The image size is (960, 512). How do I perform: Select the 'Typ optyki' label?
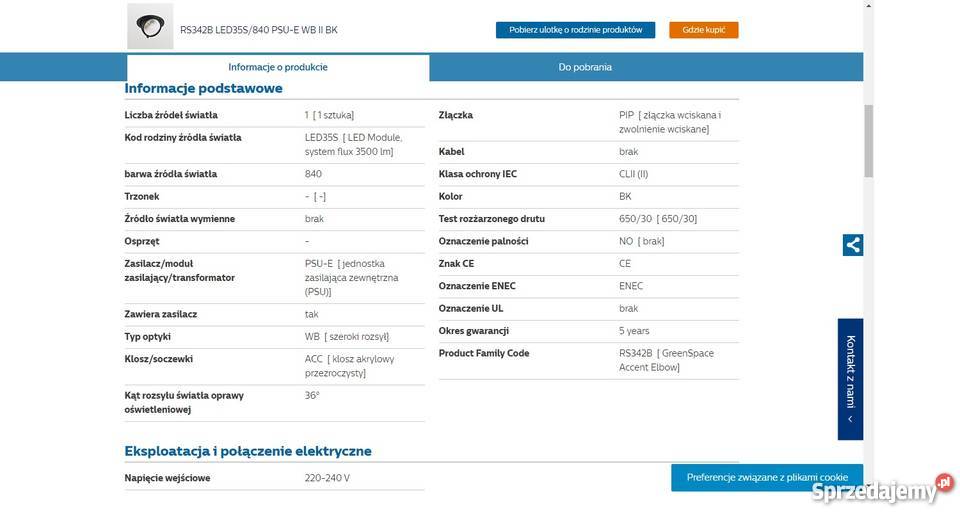click(x=147, y=337)
